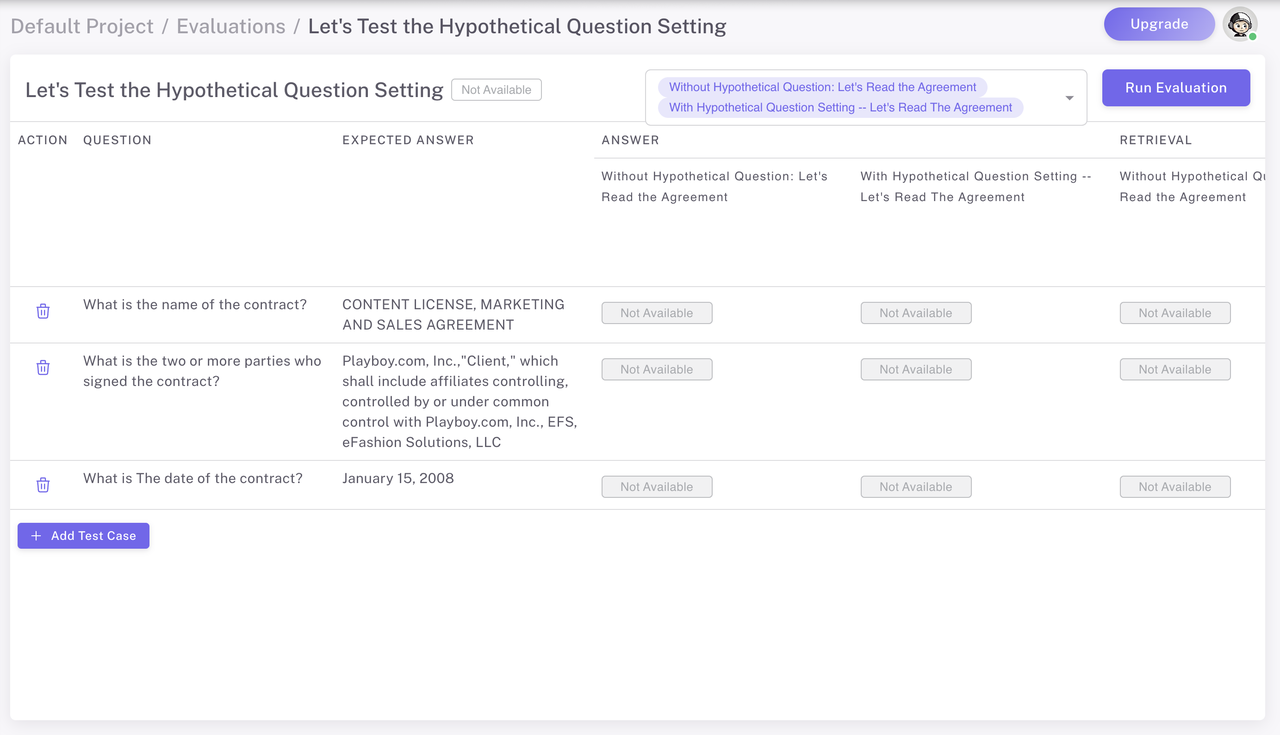Add a new test case

click(x=83, y=536)
